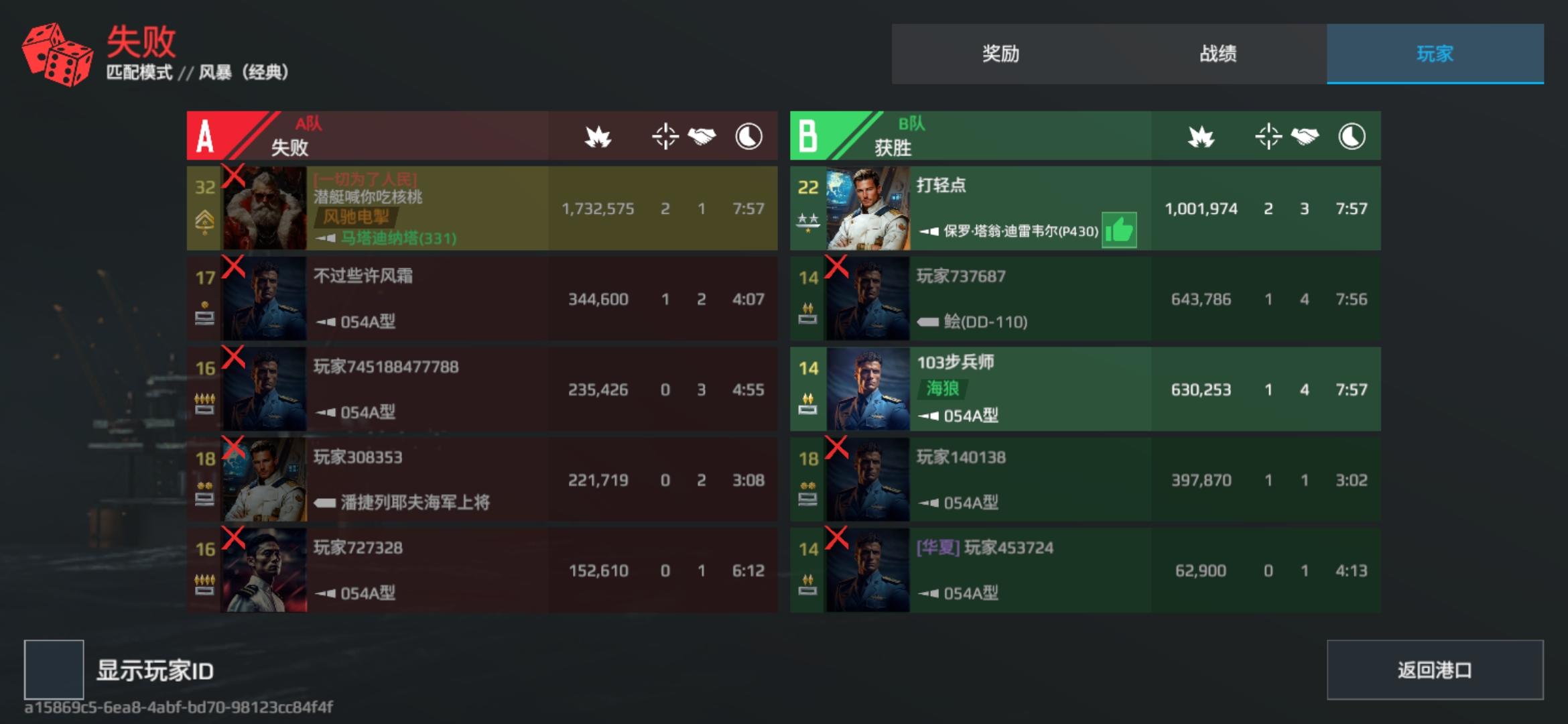Click Team B crosshair kills icon
This screenshot has height=724, width=1568.
click(1268, 137)
